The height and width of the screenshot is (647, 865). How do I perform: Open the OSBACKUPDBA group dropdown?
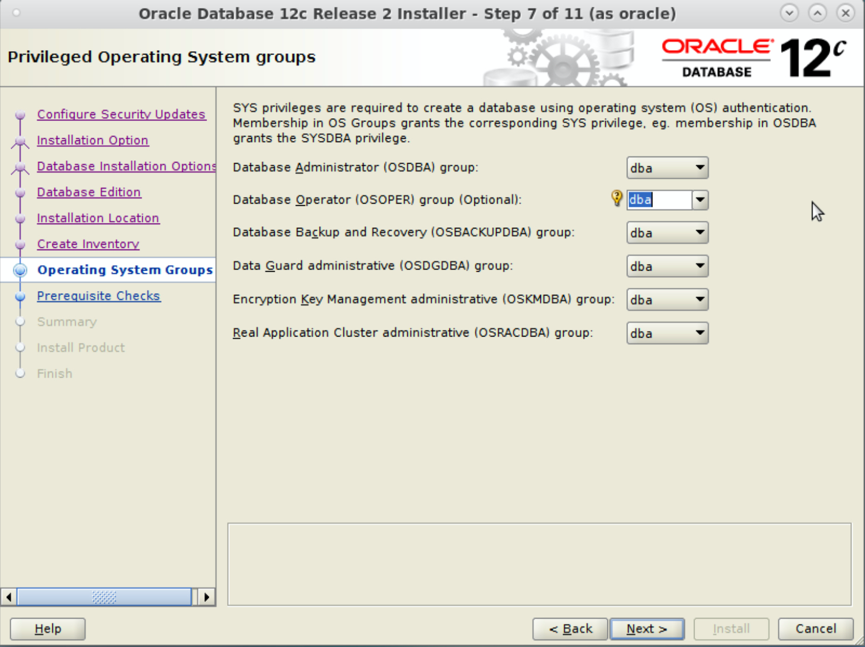[x=667, y=233]
